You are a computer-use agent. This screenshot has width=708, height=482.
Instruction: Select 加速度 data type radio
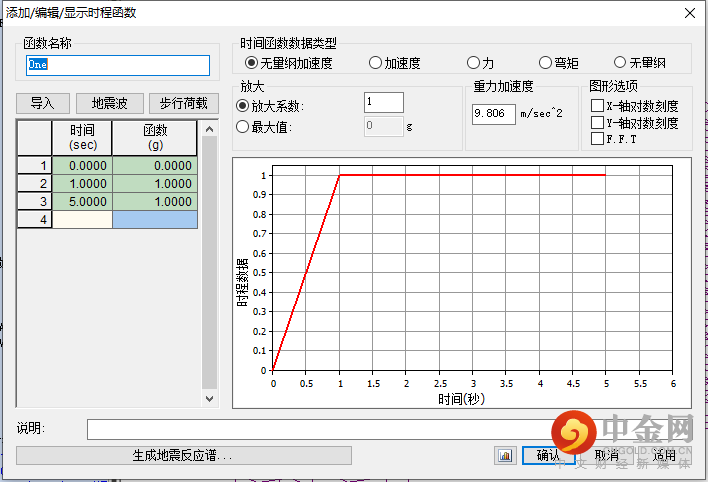375,63
